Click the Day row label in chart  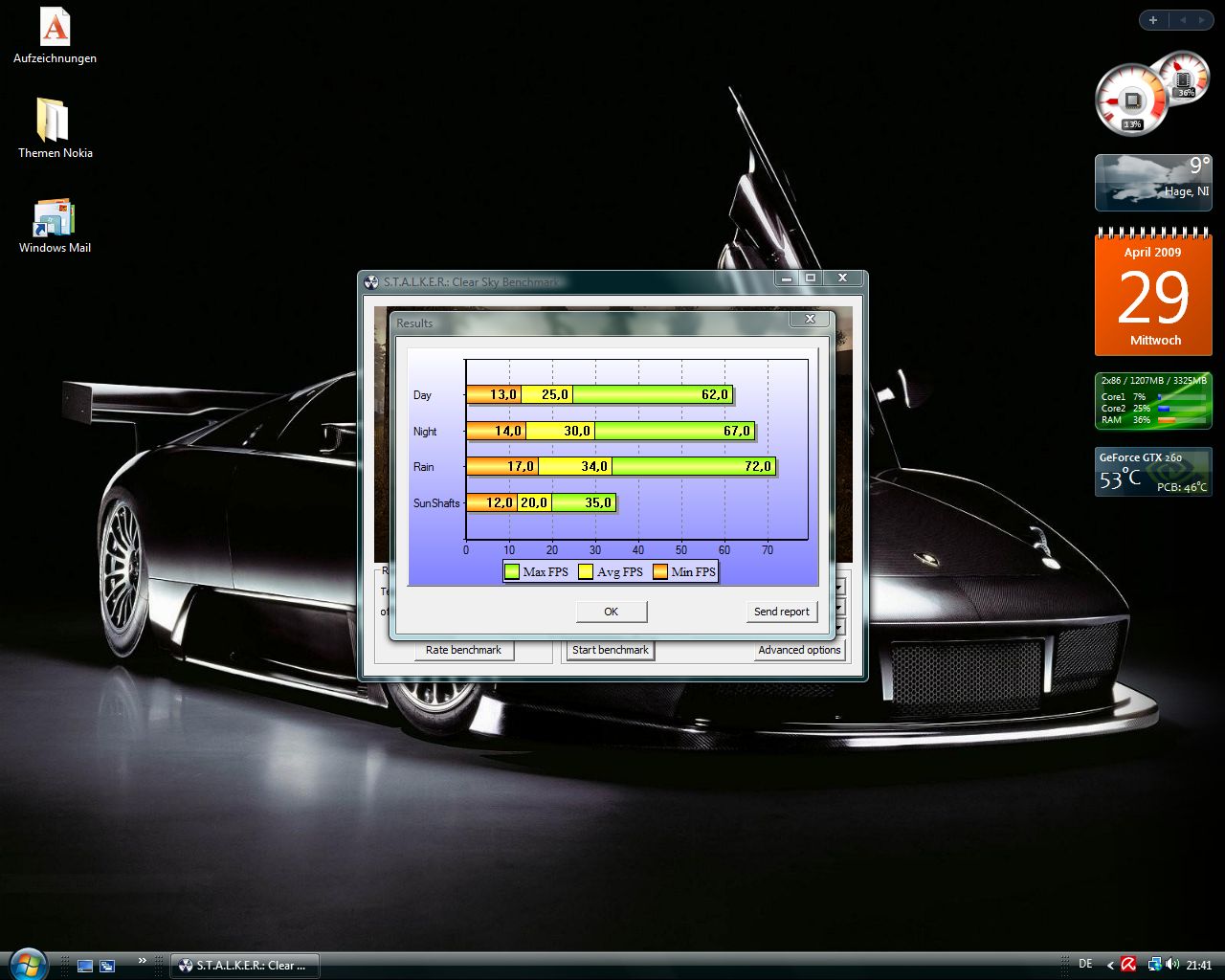[x=422, y=395]
